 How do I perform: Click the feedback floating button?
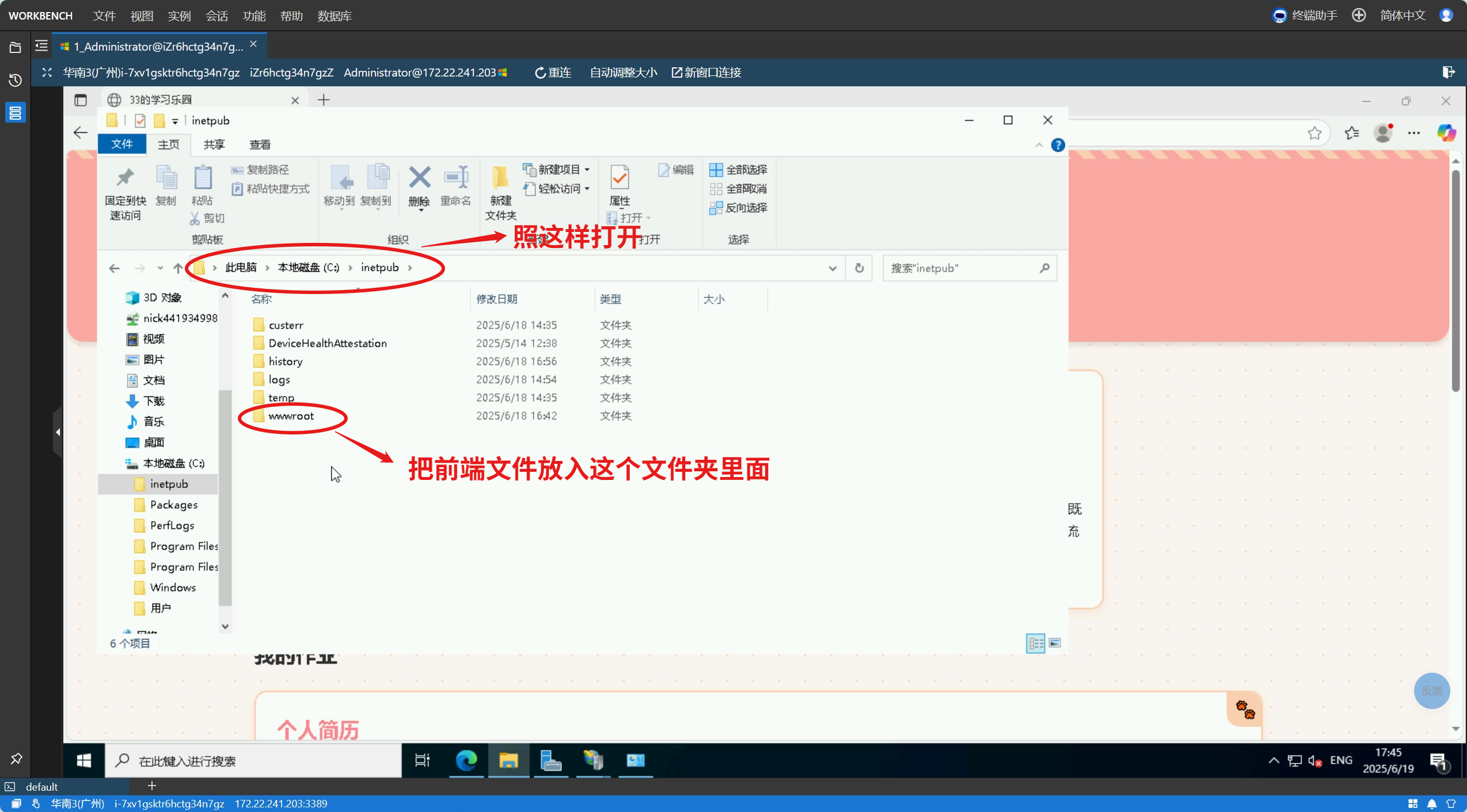pos(1431,691)
